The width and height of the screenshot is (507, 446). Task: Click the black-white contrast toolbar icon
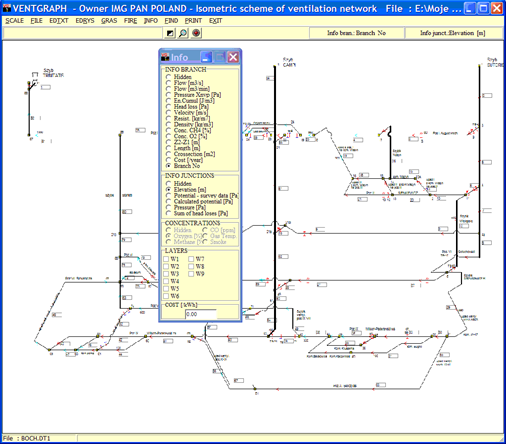[170, 33]
